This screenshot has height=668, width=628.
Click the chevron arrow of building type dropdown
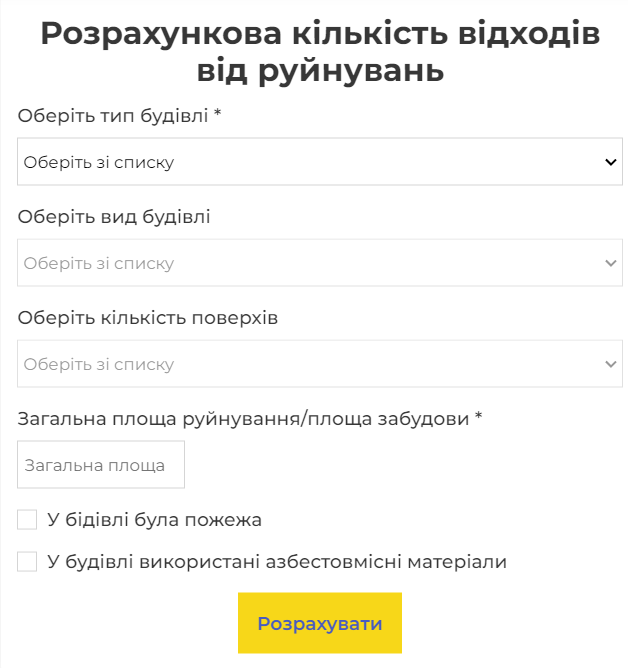click(612, 162)
